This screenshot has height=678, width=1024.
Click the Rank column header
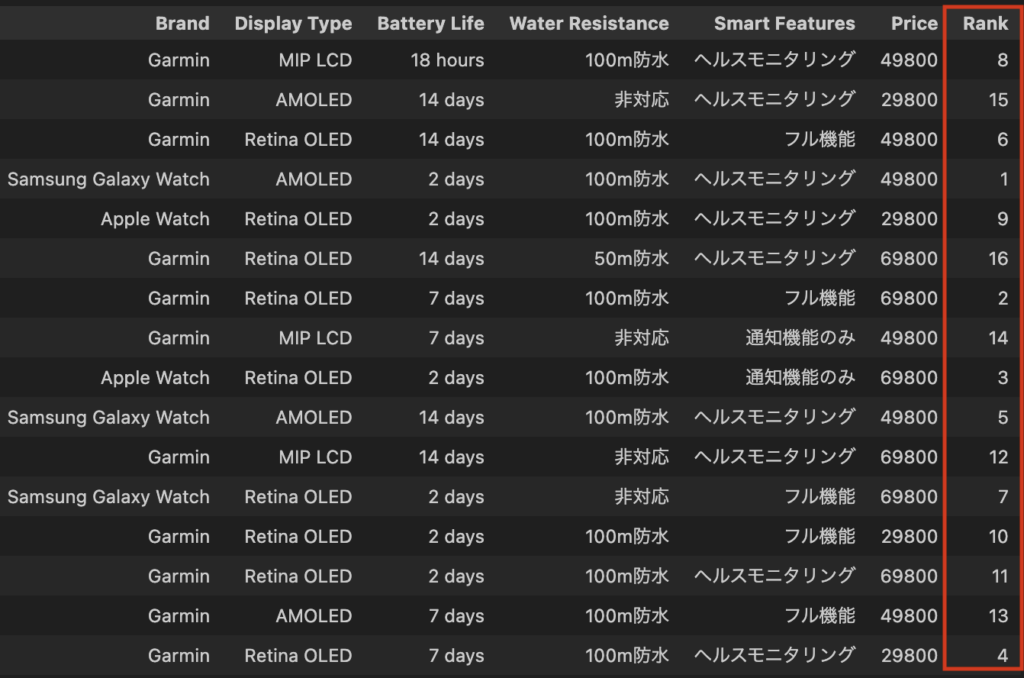(985, 24)
